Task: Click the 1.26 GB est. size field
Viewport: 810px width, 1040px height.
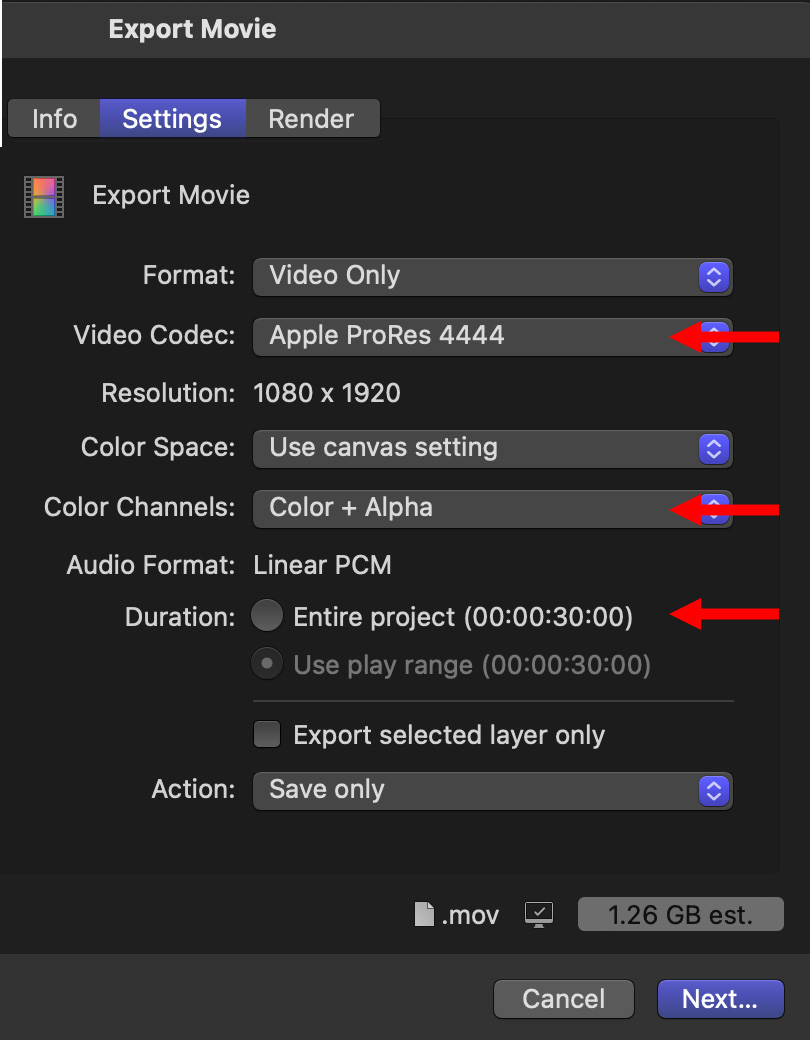Action: click(680, 914)
